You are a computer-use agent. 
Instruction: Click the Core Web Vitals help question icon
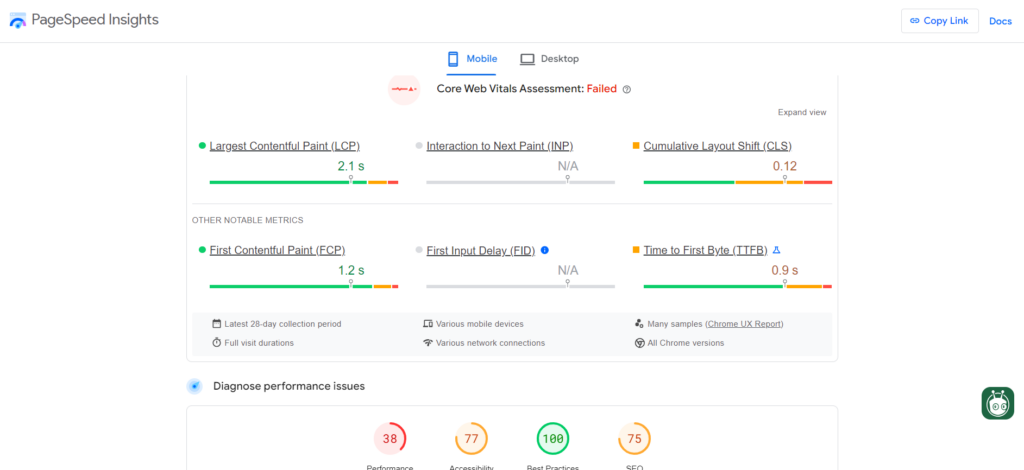[627, 89]
